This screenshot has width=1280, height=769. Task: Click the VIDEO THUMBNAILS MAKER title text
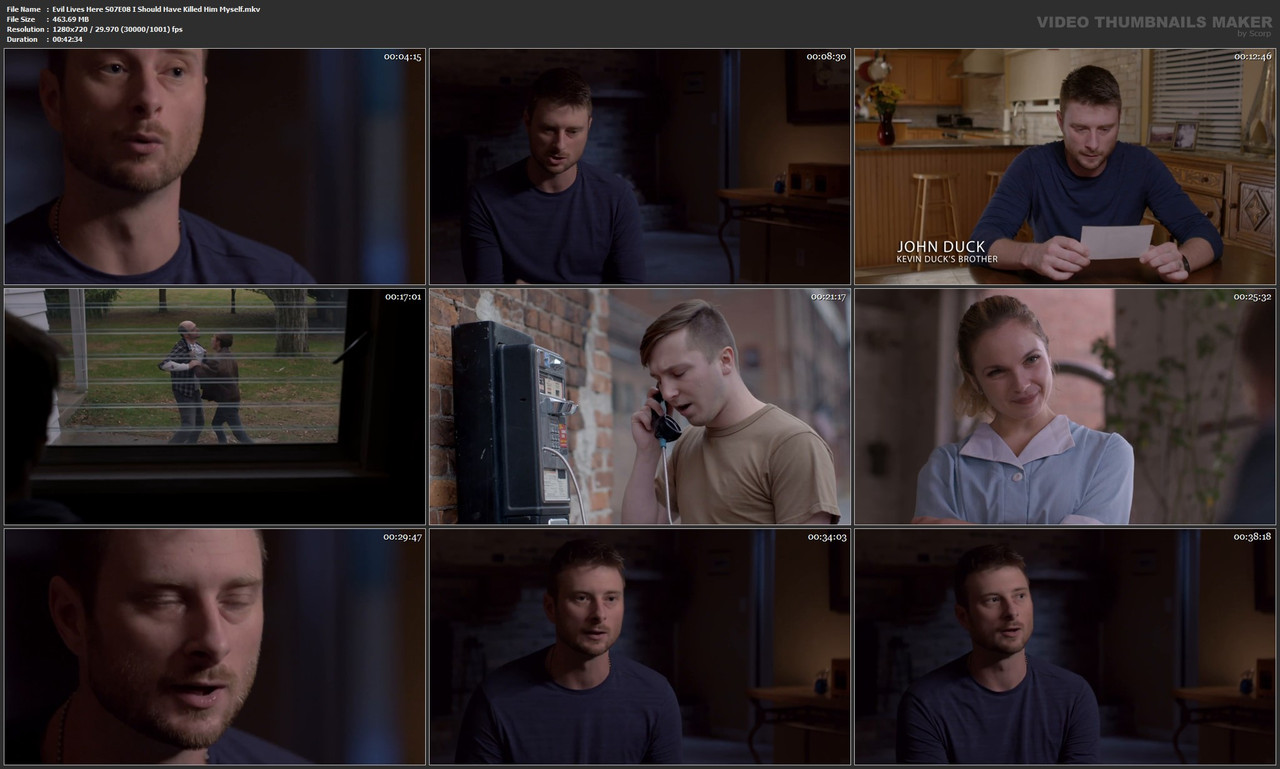1154,22
